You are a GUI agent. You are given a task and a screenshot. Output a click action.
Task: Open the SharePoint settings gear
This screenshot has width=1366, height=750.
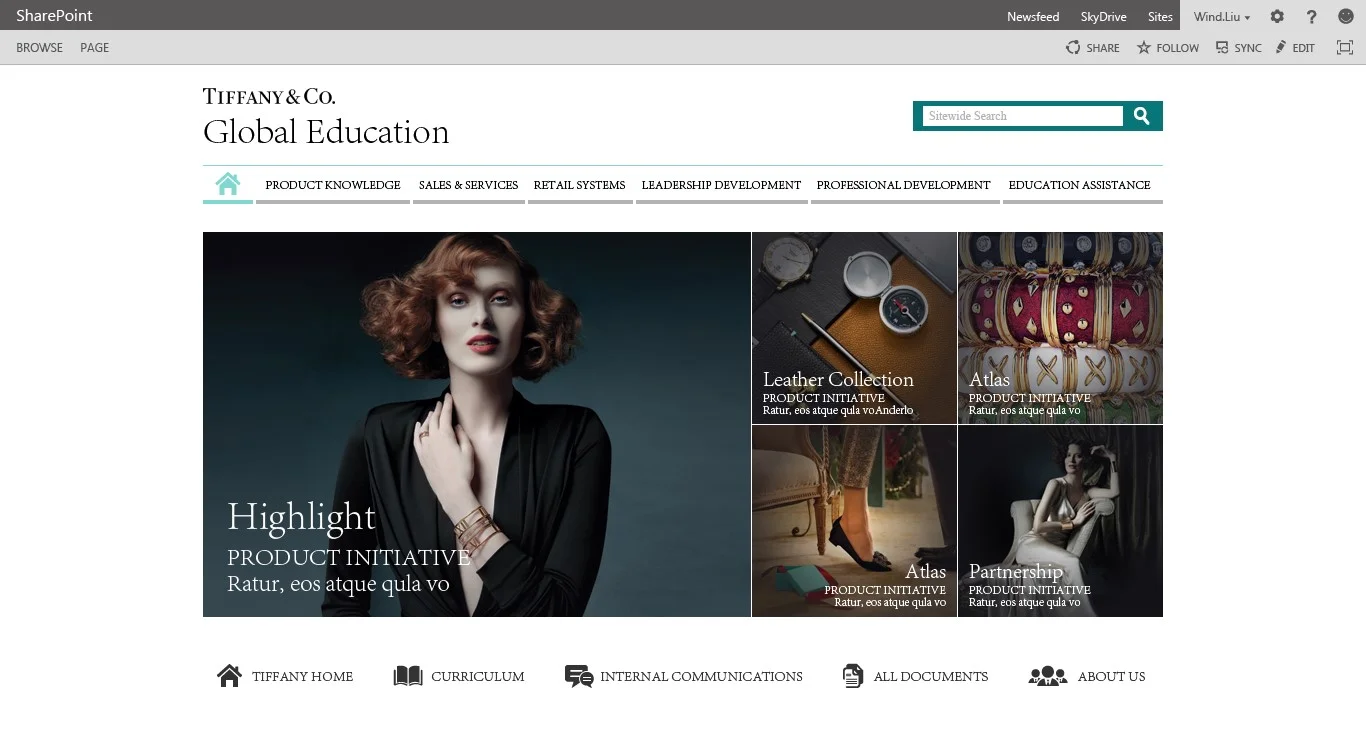pyautogui.click(x=1277, y=16)
